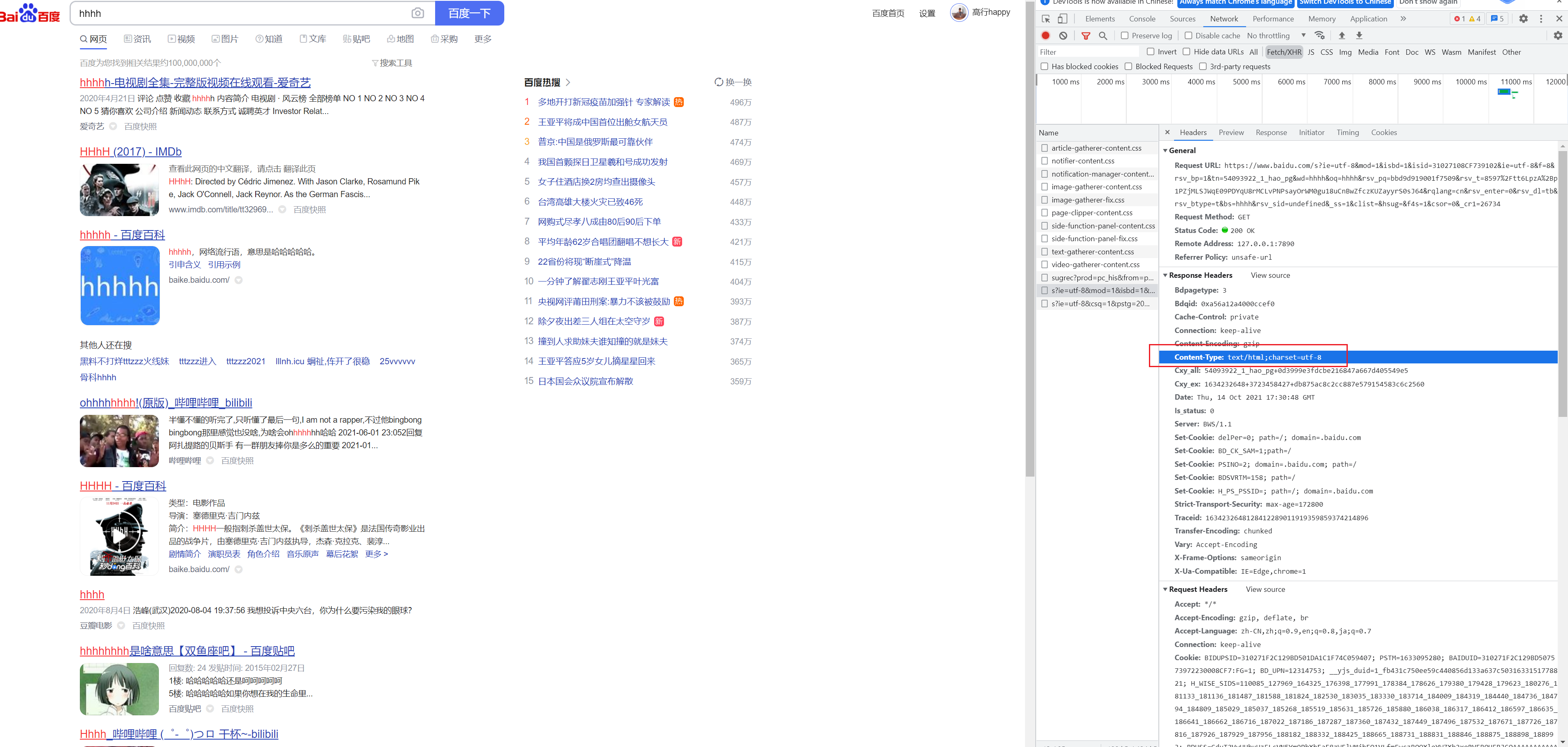1568x747 pixels.
Task: Check the Invert filter checkbox
Action: pyautogui.click(x=1151, y=52)
